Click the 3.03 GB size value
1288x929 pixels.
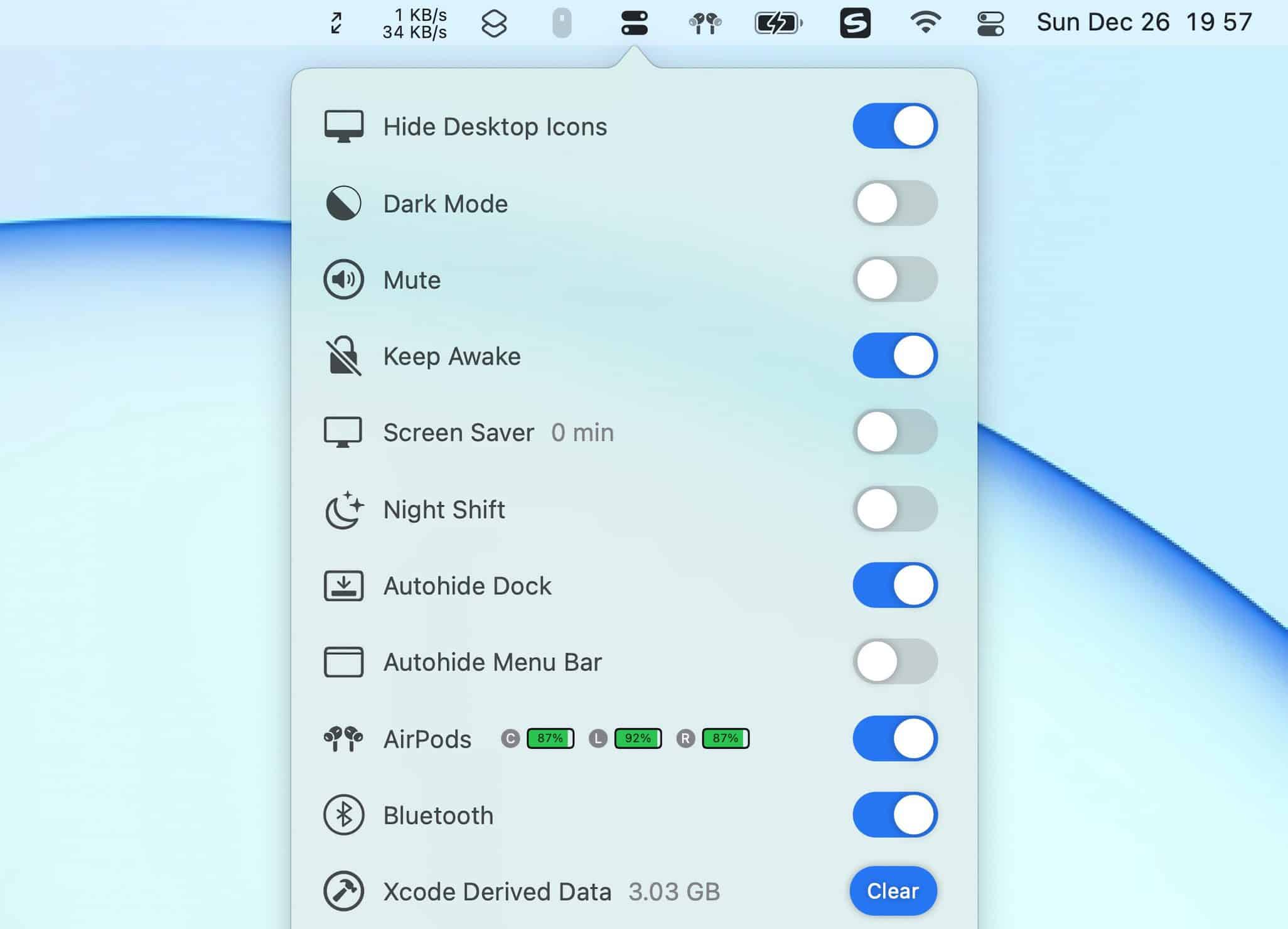coord(674,891)
